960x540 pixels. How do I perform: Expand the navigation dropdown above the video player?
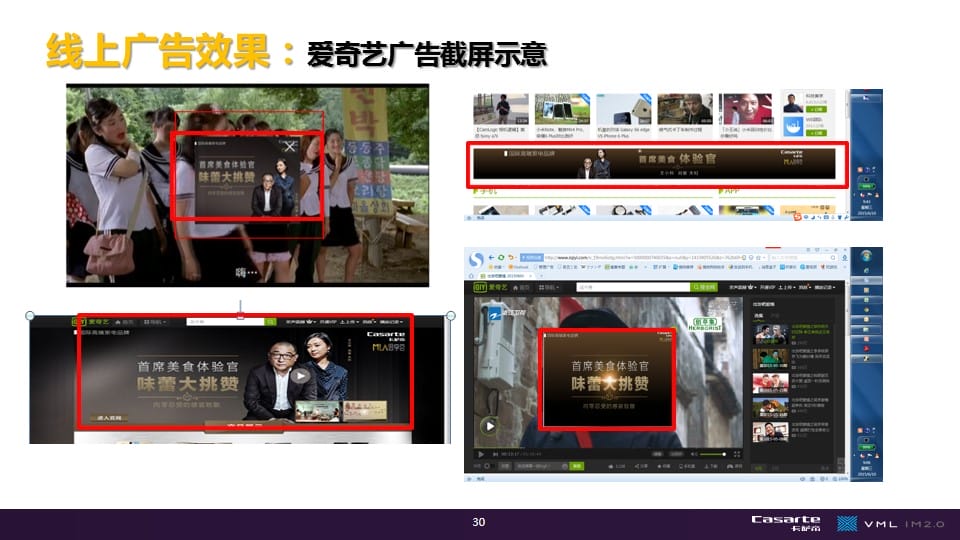548,287
